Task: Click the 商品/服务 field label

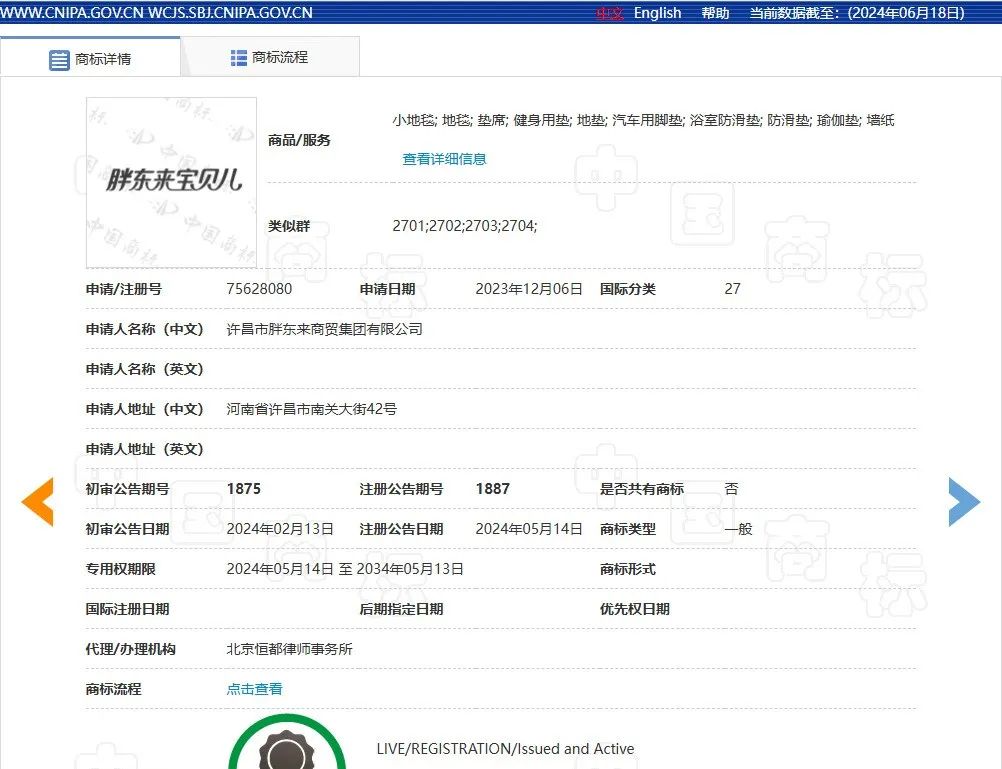Action: tap(299, 140)
